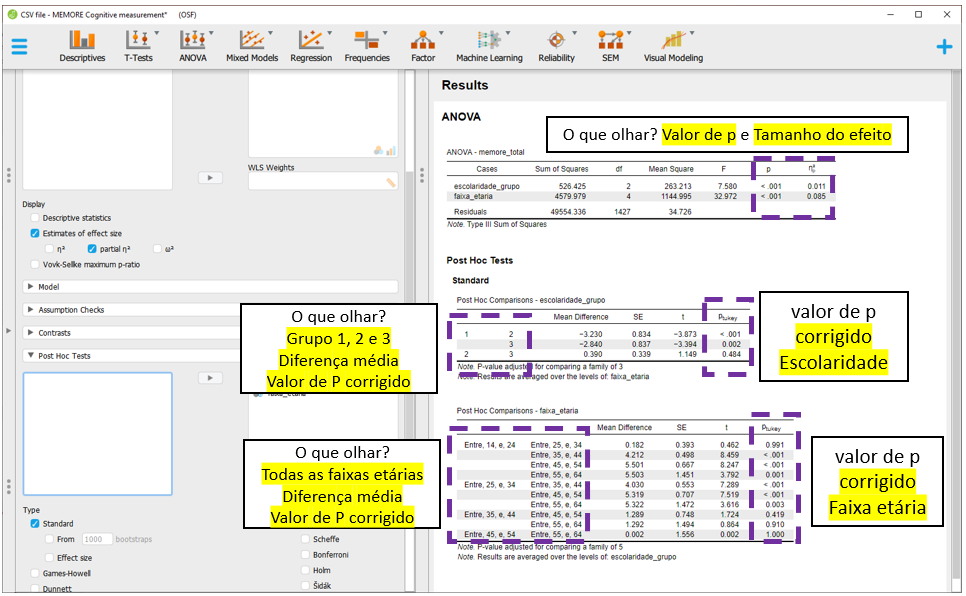
Task: Open the Mixed Models module
Action: (252, 46)
